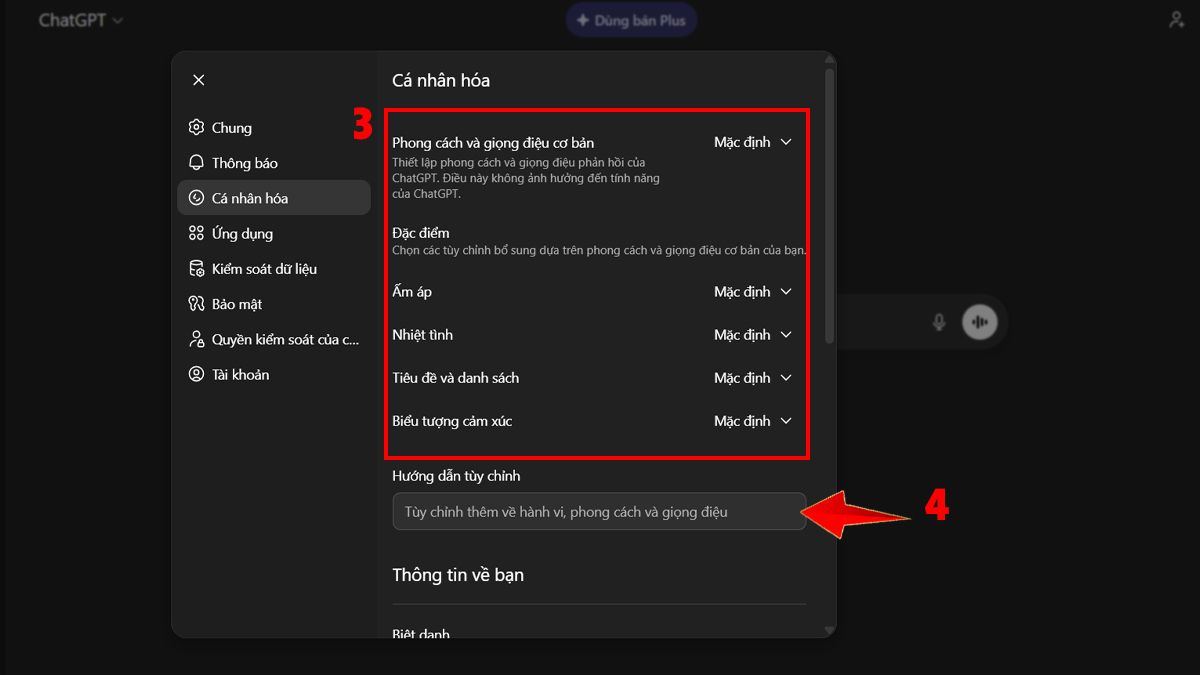This screenshot has height=675, width=1200.
Task: Open the Phong cách và giọng điệu dropdown
Action: (x=753, y=142)
